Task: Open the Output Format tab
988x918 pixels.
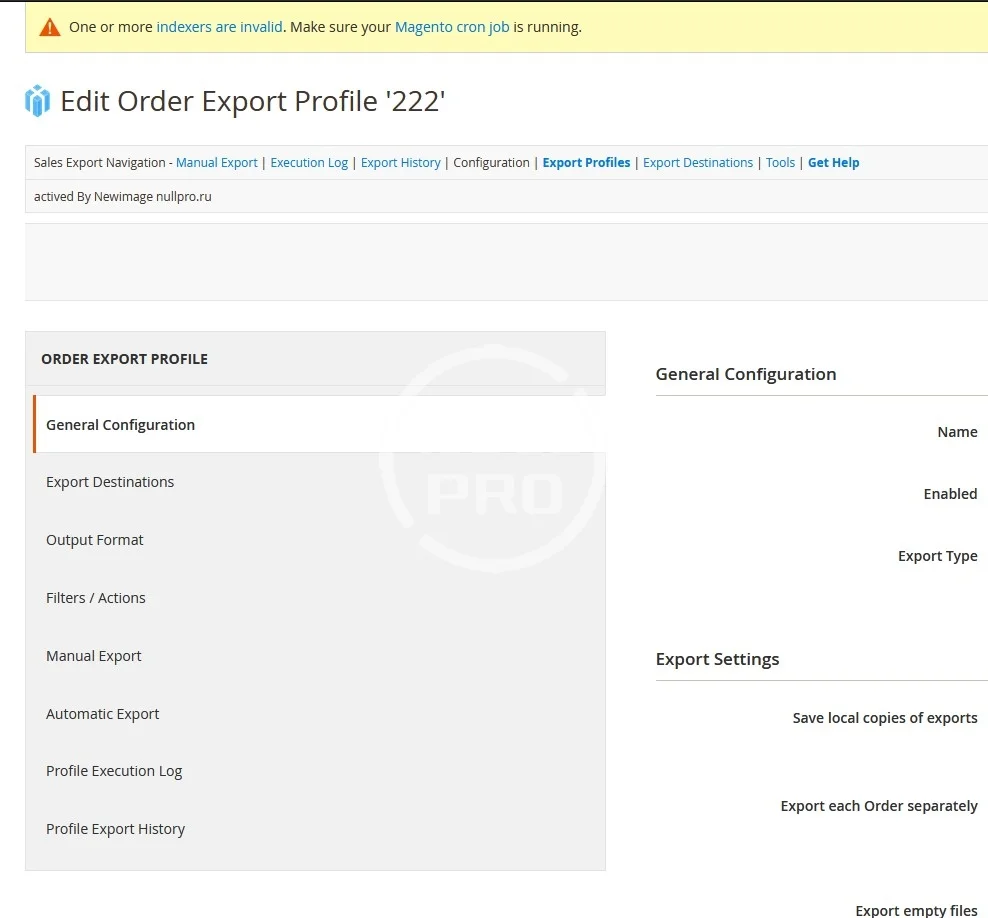Action: click(95, 540)
